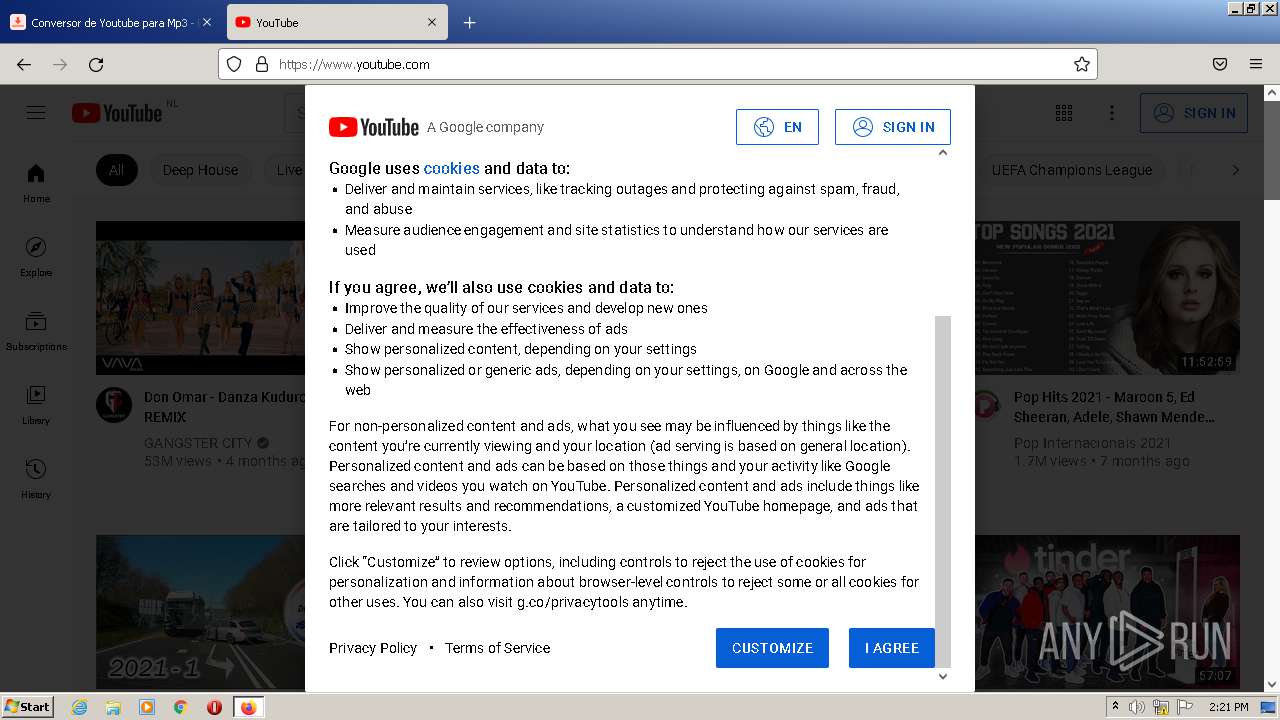Open the Windows Start menu
Screen dimensions: 1280x720
(x=28, y=706)
